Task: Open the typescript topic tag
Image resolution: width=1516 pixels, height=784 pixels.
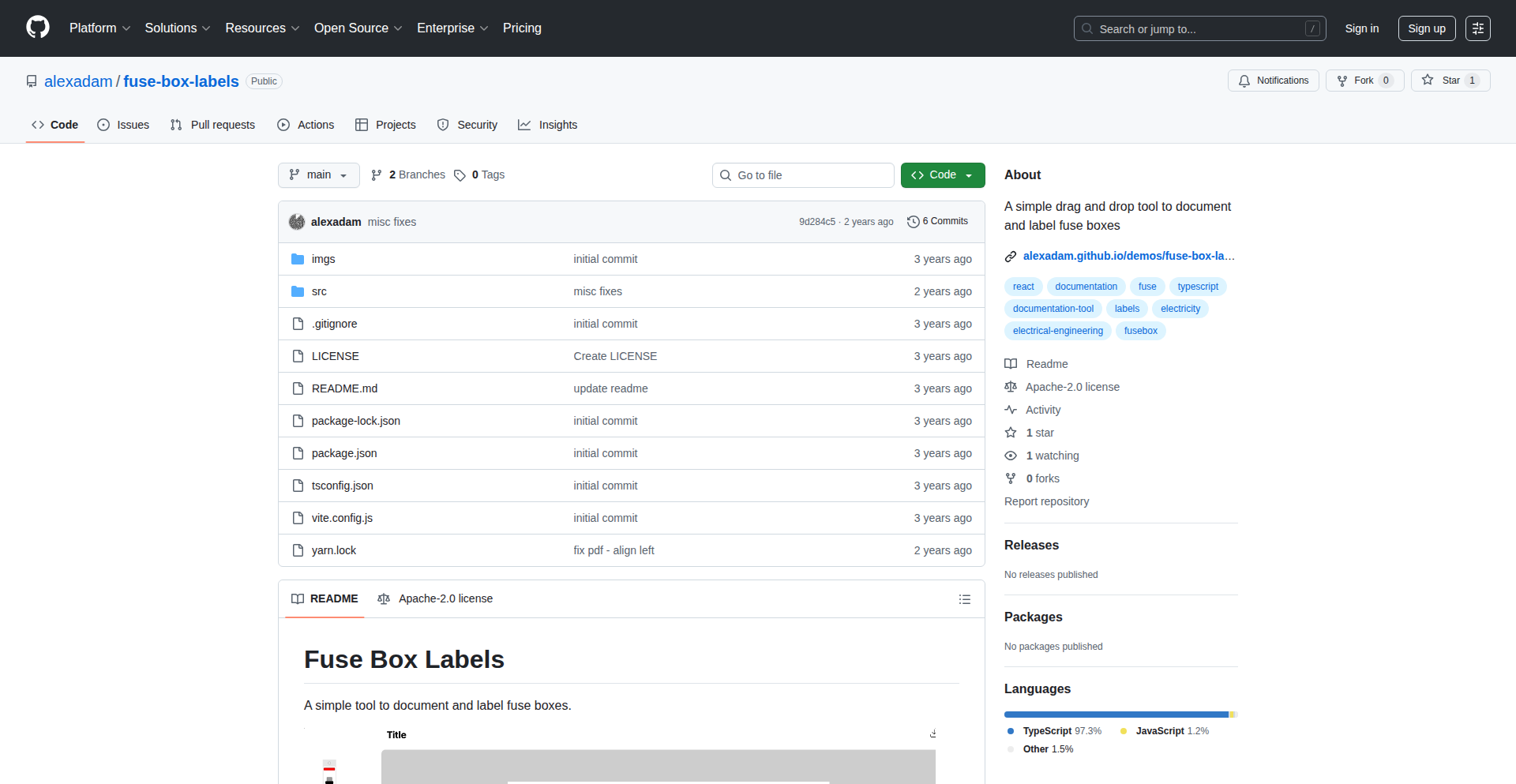Action: pyautogui.click(x=1197, y=287)
